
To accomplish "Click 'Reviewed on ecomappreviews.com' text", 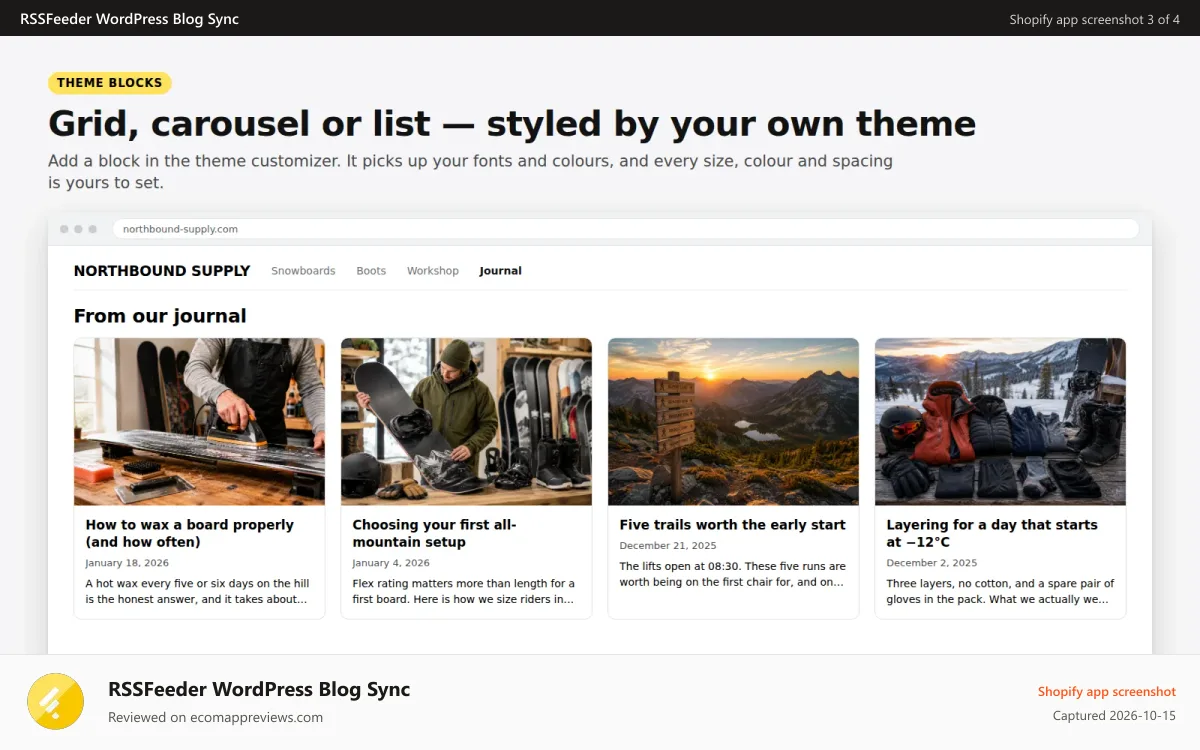I will click(x=215, y=717).
